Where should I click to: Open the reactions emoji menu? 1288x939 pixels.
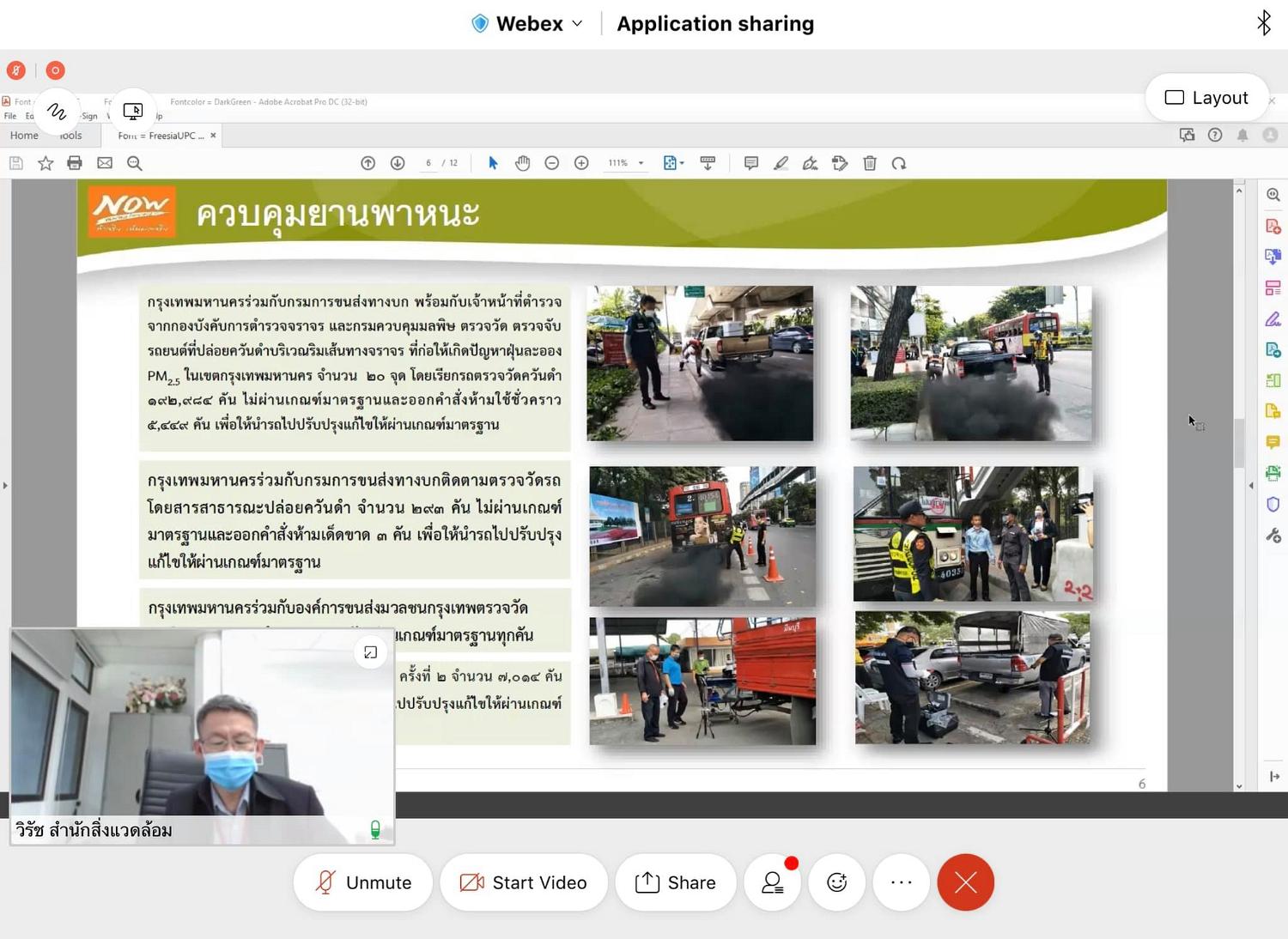coord(837,882)
